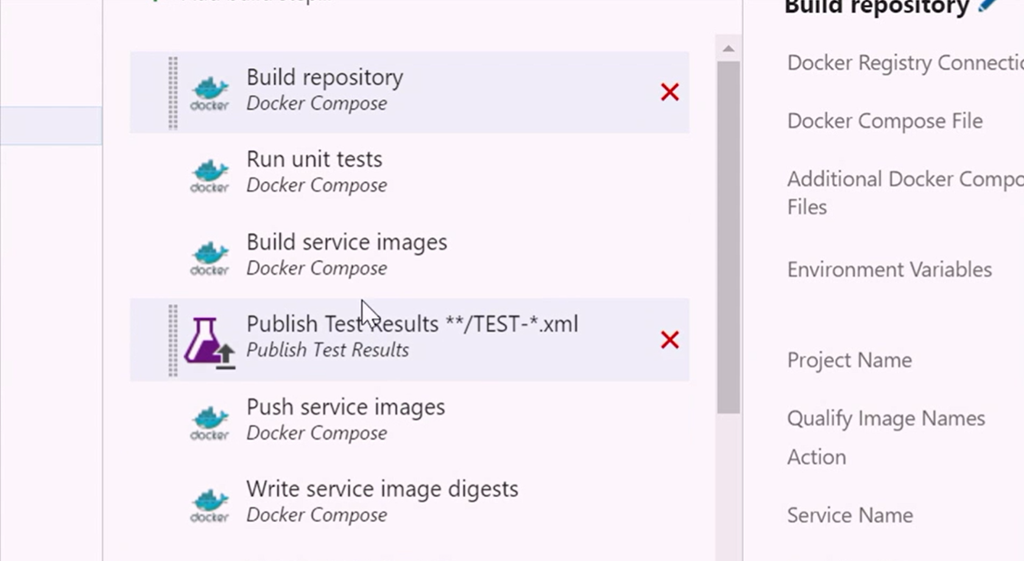Click the purple flask Publish Test Results icon
Screen dimensions: 1024x561
pyautogui.click(x=208, y=341)
